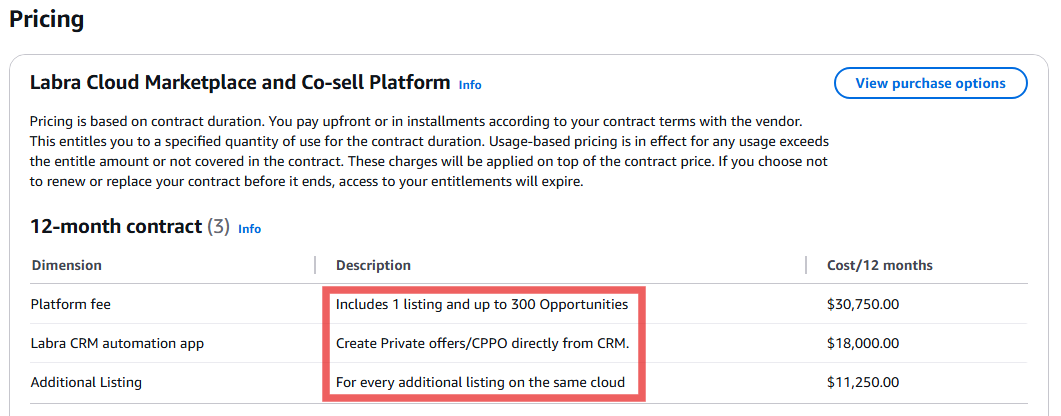Select the Additional Listing dimension cell
Screen dimensions: 1061x416
(x=86, y=382)
